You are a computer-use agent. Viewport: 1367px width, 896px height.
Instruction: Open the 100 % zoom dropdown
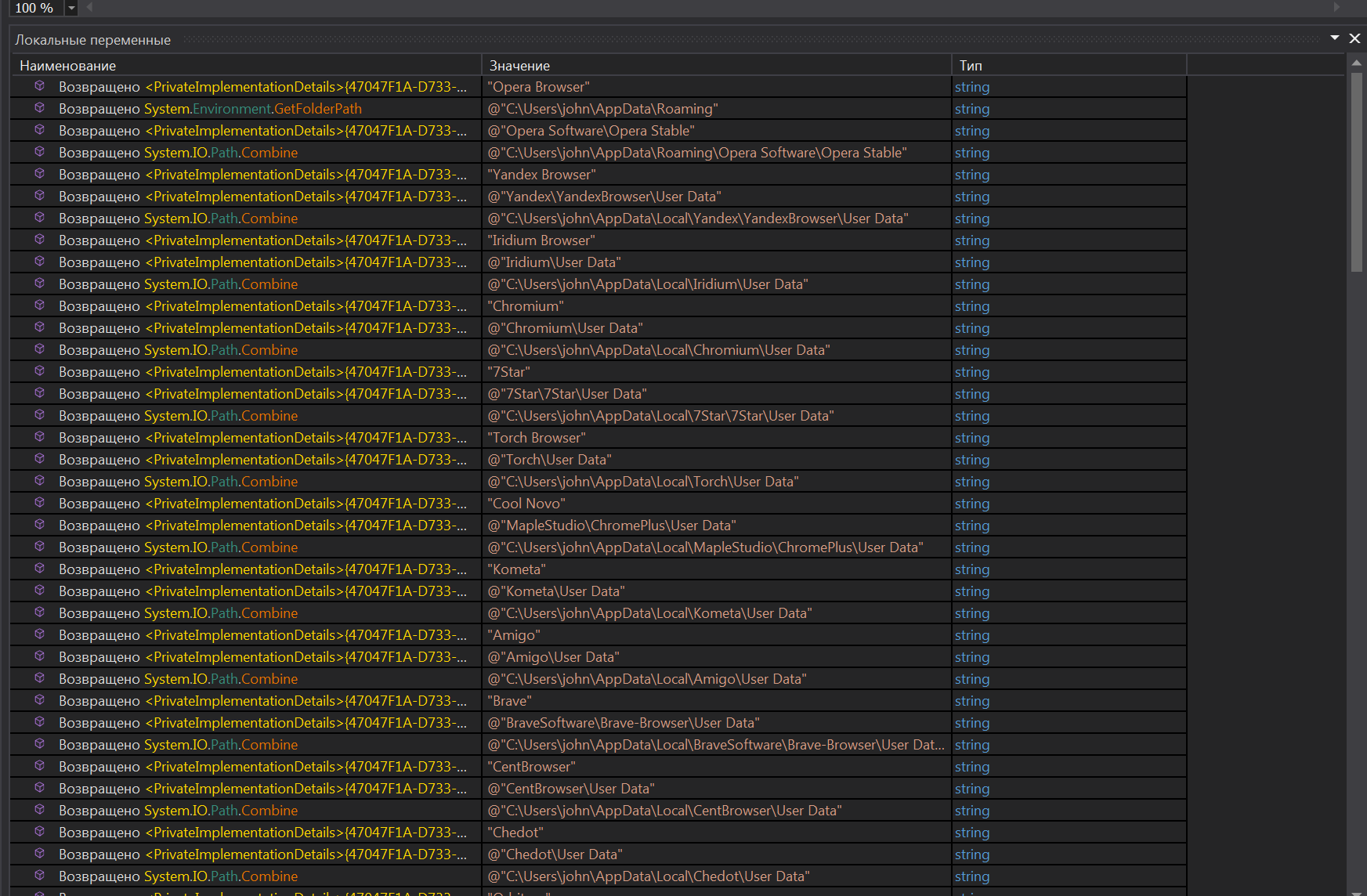[x=71, y=8]
